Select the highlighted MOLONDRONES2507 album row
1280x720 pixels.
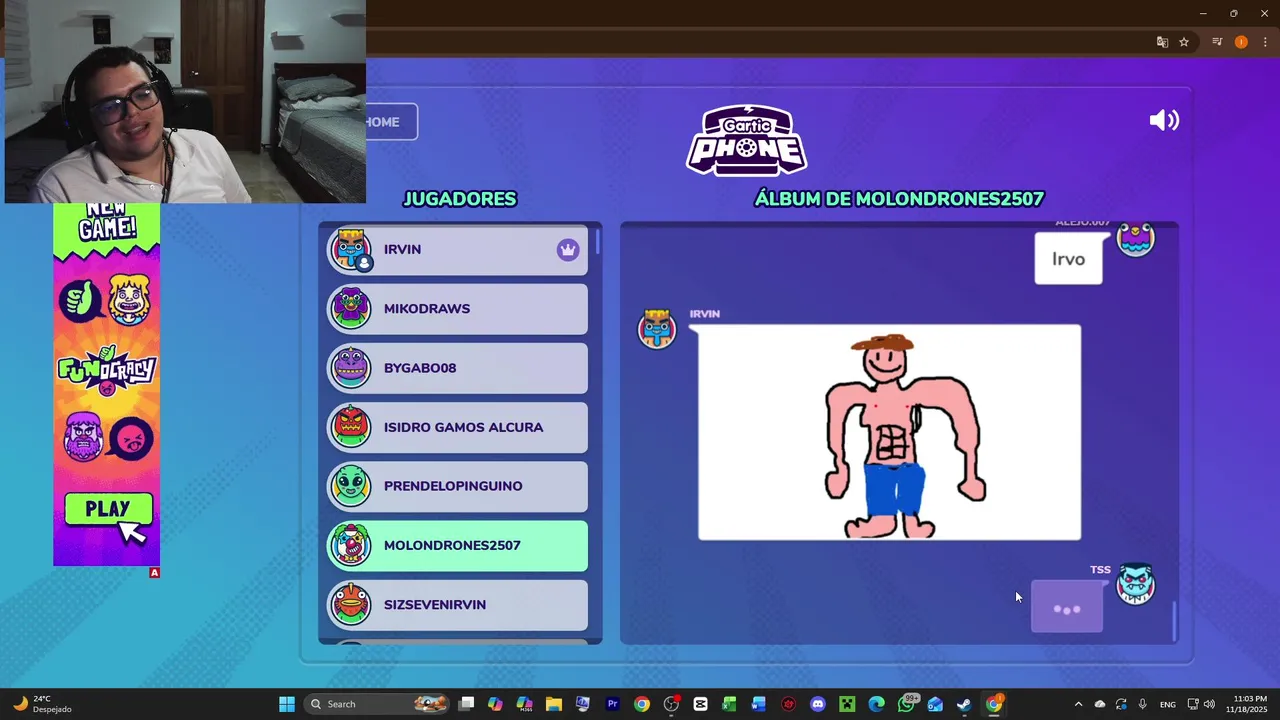pyautogui.click(x=458, y=546)
